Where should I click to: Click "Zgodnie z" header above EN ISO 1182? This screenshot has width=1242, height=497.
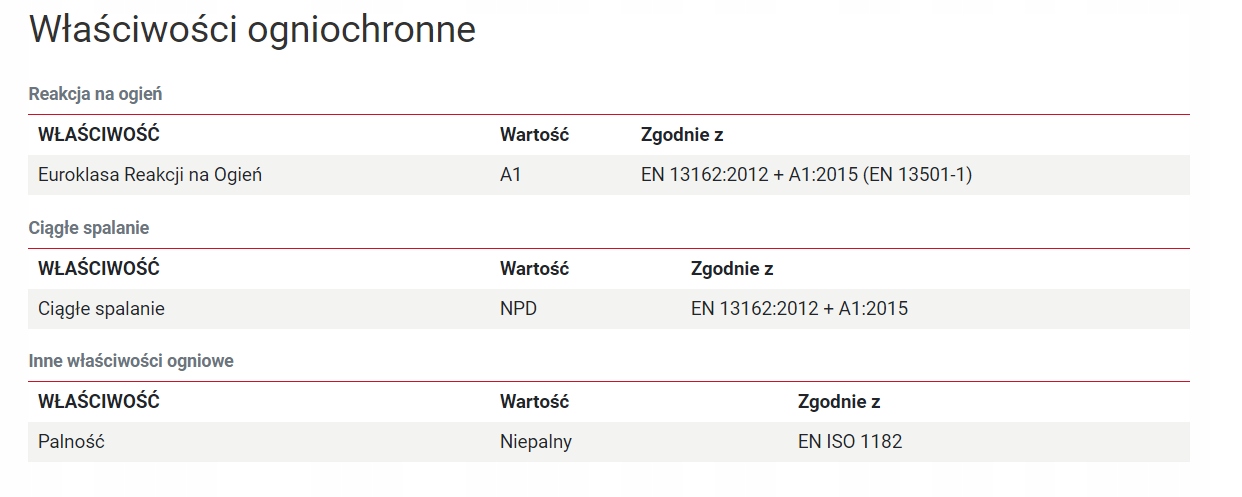click(839, 402)
